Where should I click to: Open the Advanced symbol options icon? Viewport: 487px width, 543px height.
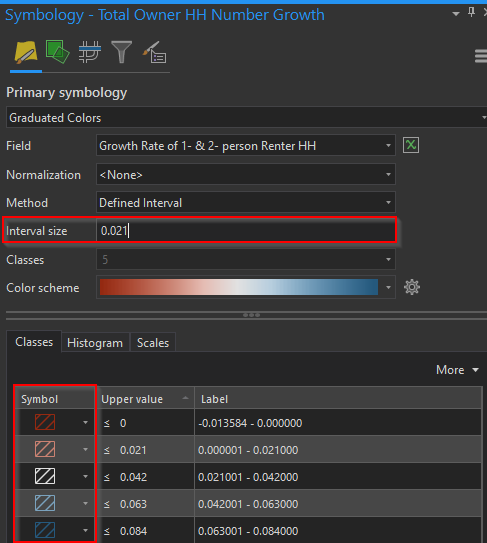tap(154, 52)
